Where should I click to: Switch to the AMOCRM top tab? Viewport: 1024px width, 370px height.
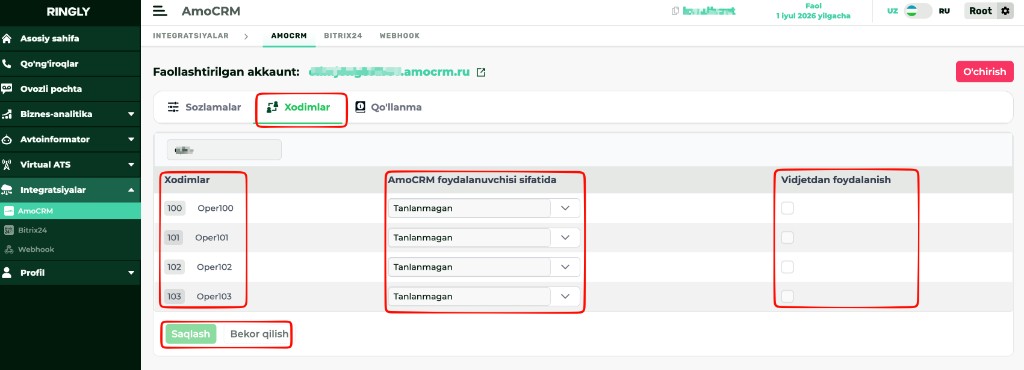[289, 36]
